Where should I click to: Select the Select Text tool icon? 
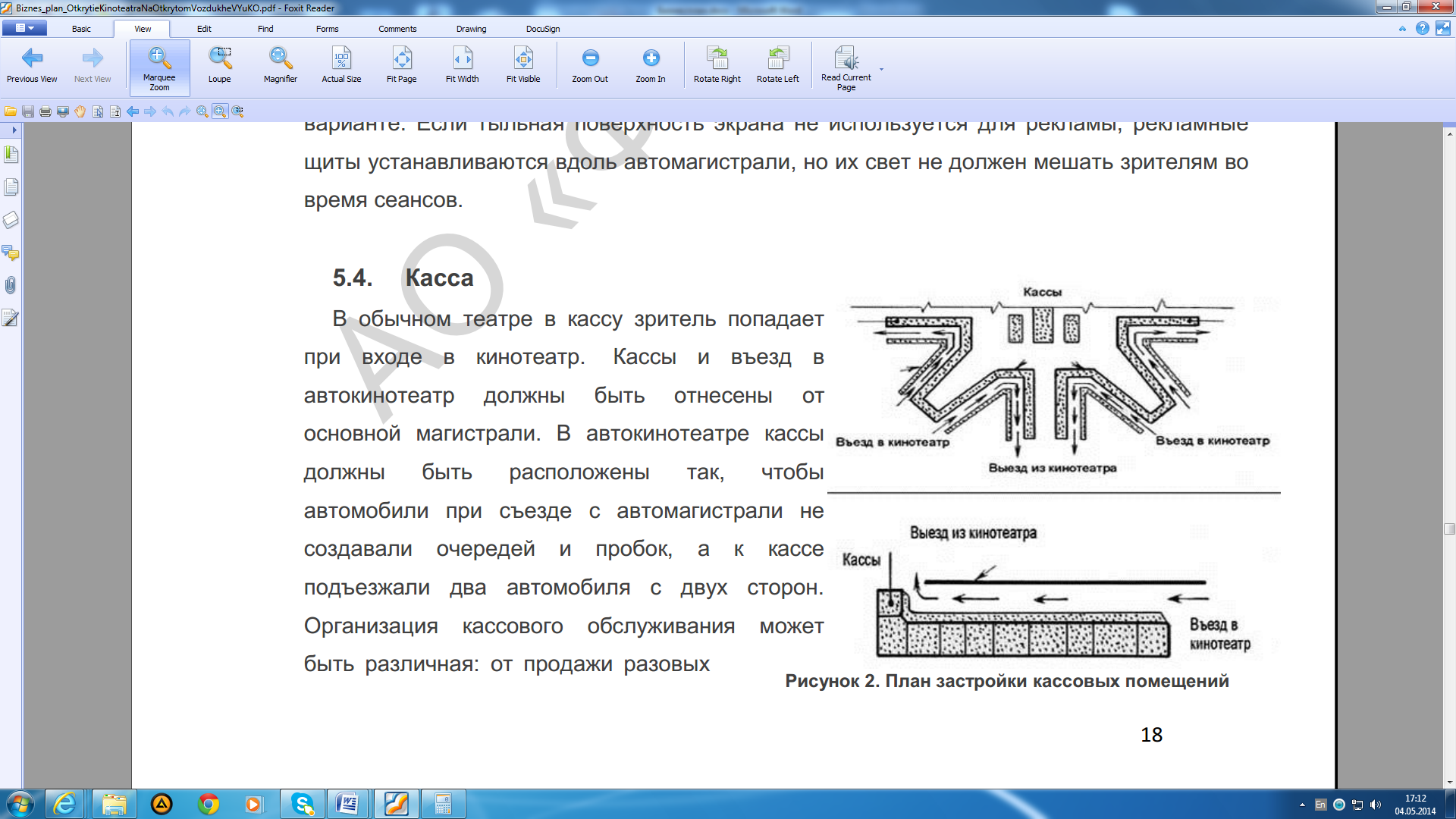pyautogui.click(x=115, y=111)
